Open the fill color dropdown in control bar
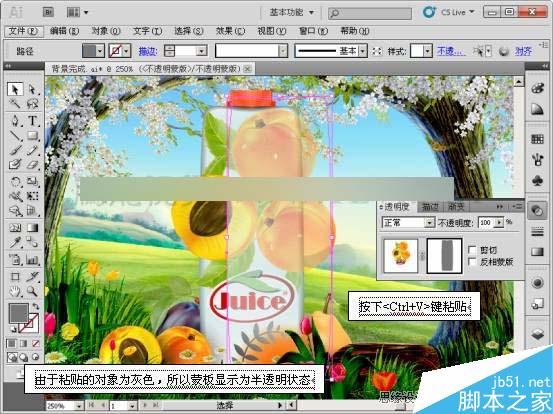The height and width of the screenshot is (414, 553). pyautogui.click(x=100, y=51)
